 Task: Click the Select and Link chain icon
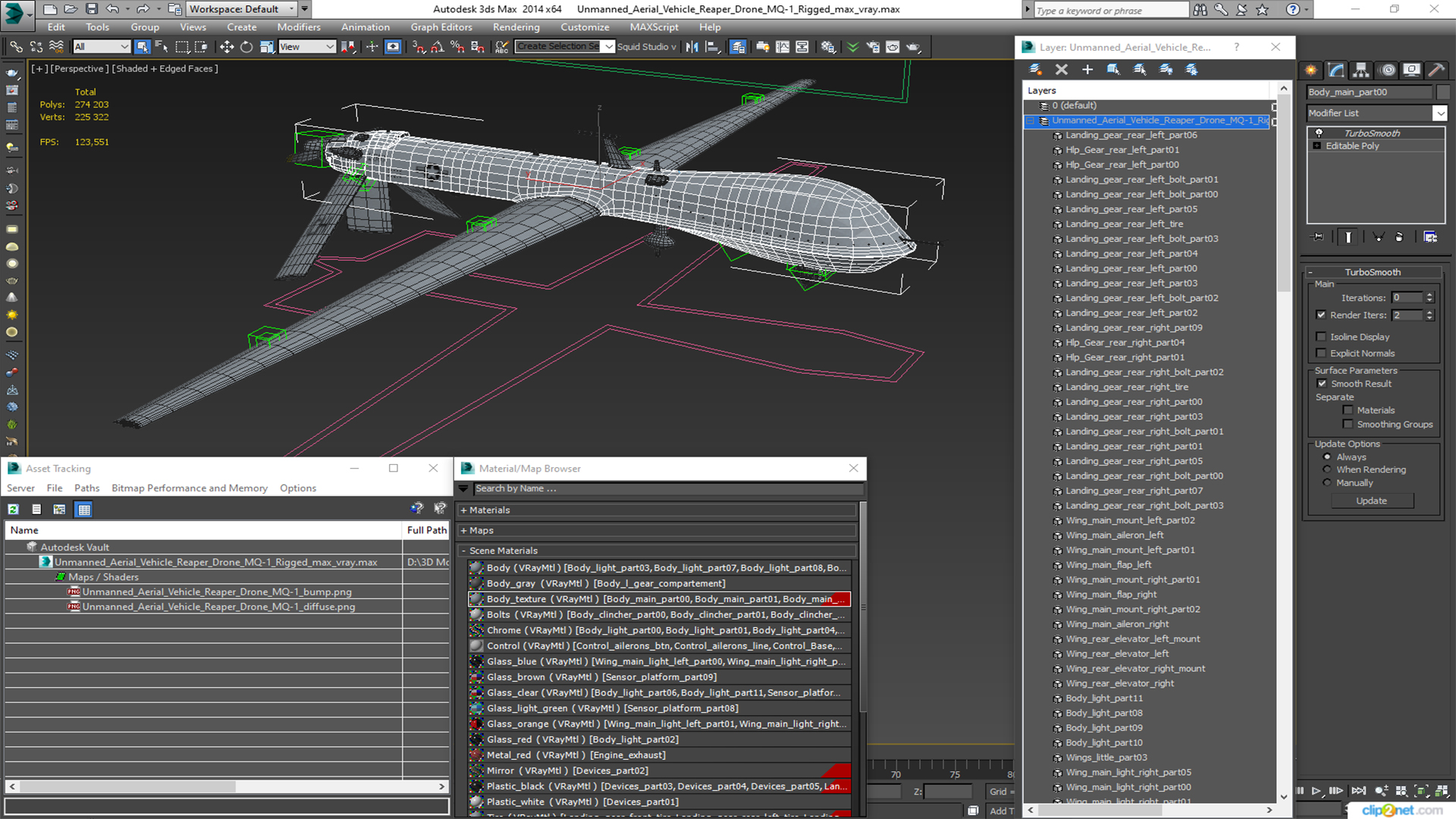(16, 47)
